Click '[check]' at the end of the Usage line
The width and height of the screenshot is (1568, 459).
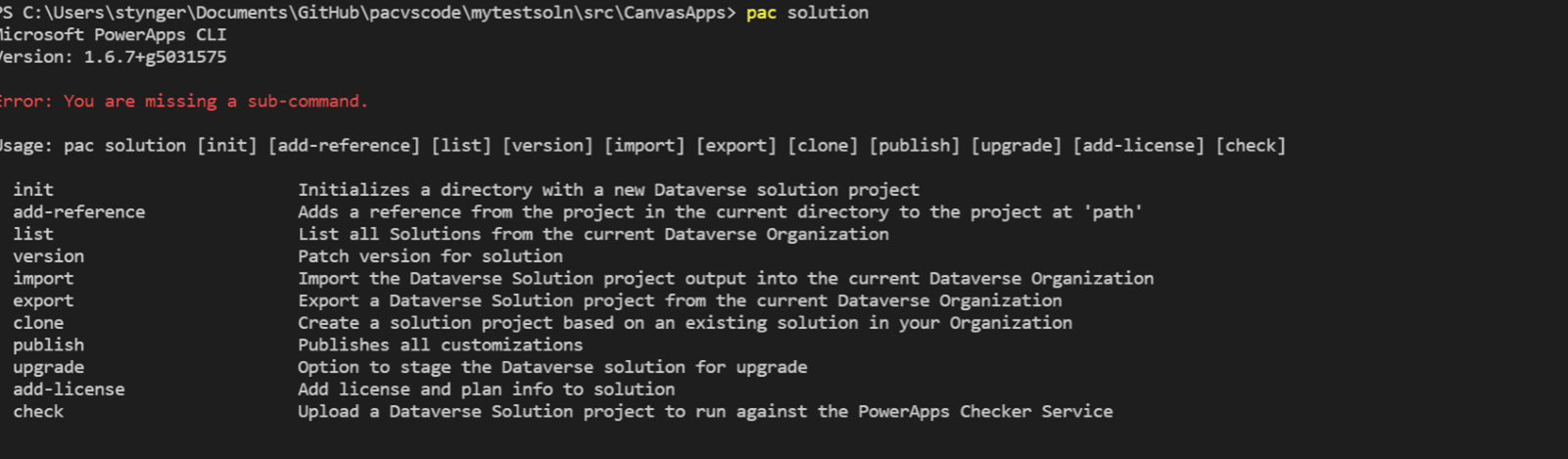coord(1251,146)
